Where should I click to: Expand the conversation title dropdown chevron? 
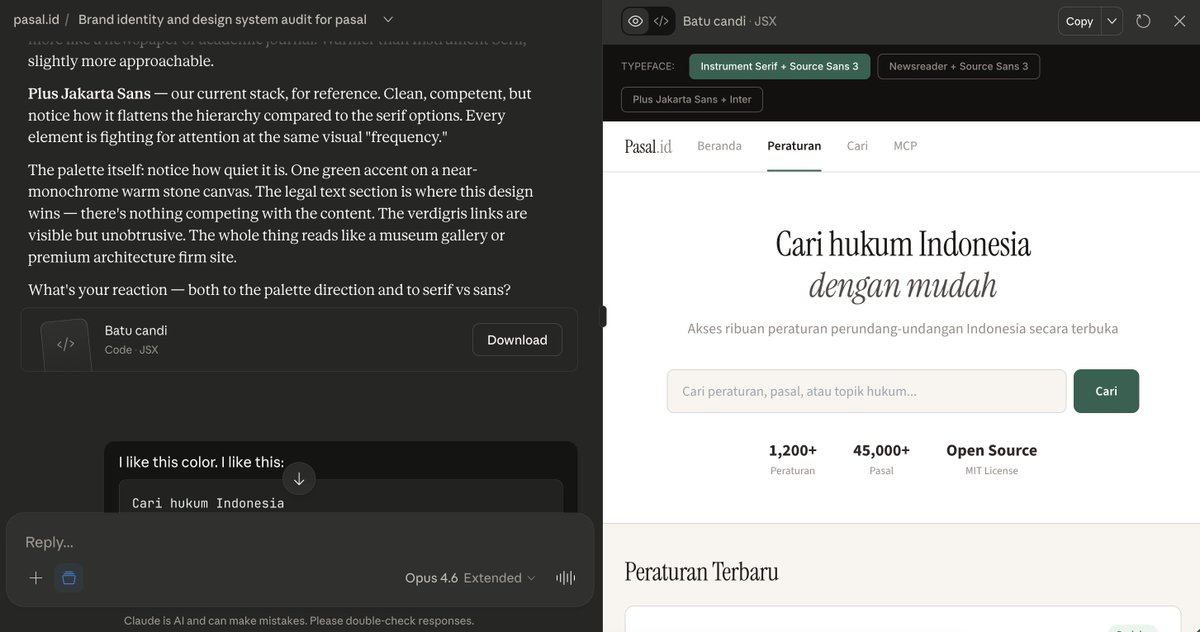pyautogui.click(x=388, y=19)
